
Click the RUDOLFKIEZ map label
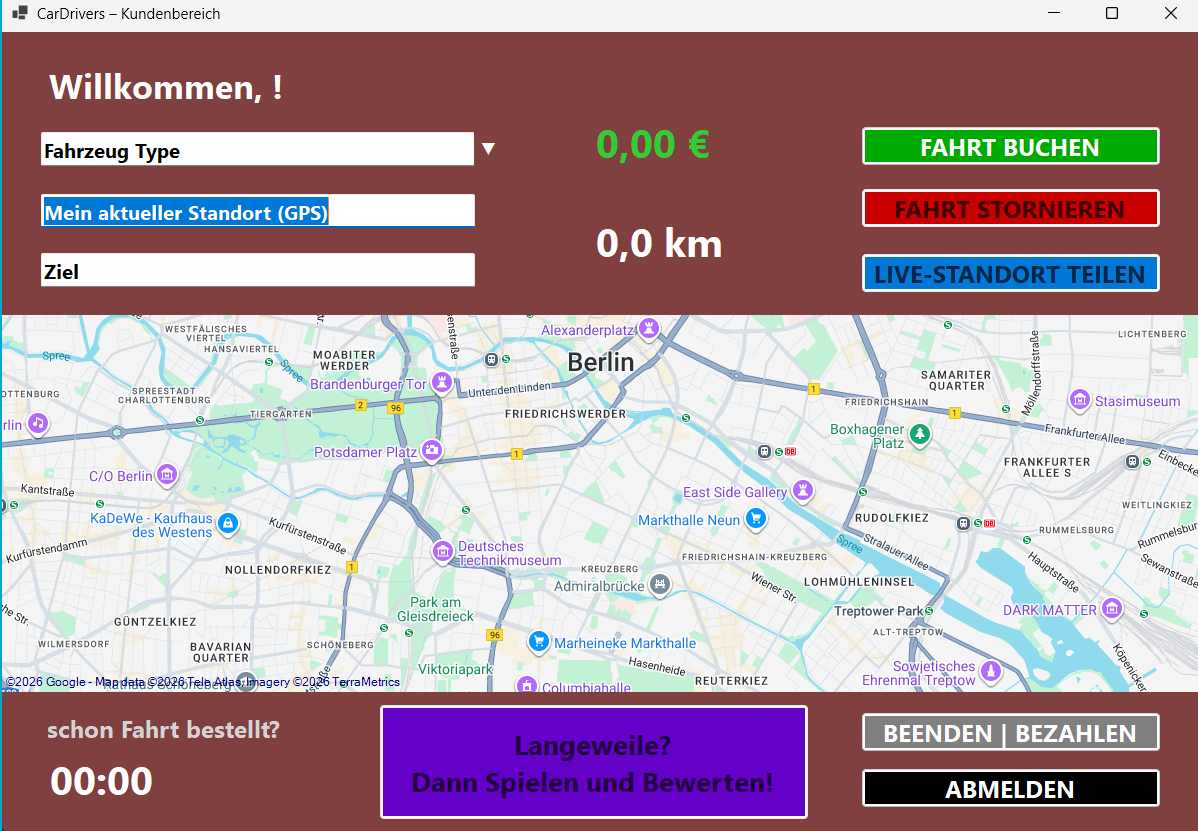(x=892, y=518)
